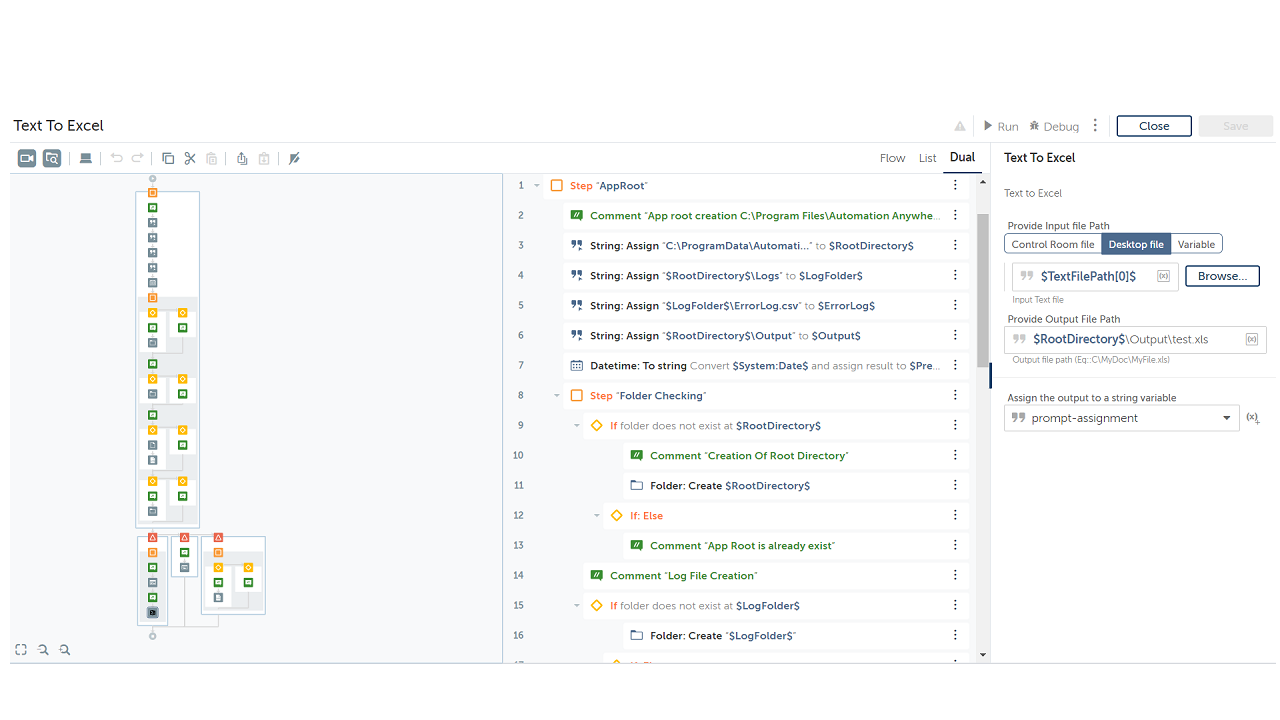Switch to the Flow view tab
Viewport: 1280px width, 720px height.
892,158
